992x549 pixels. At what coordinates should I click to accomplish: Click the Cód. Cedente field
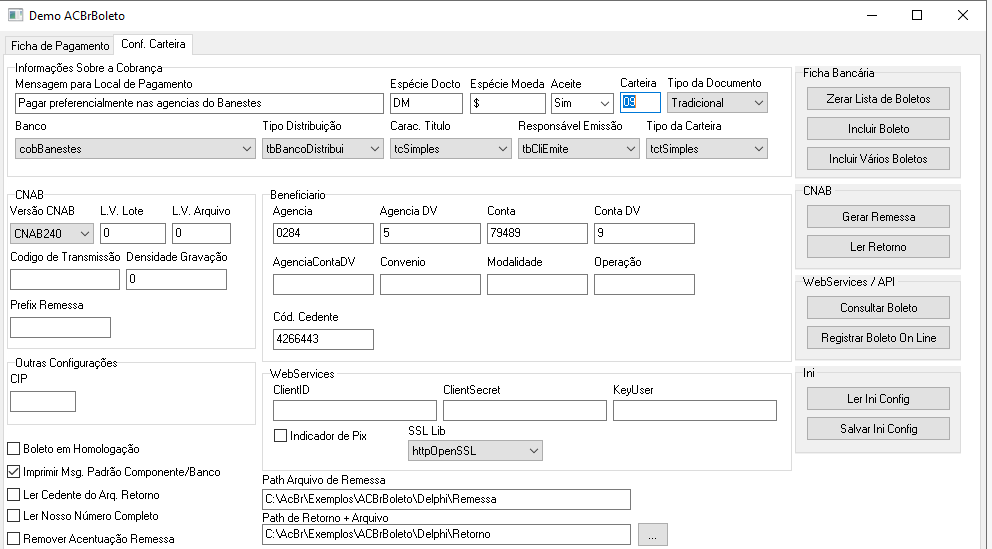tap(323, 339)
